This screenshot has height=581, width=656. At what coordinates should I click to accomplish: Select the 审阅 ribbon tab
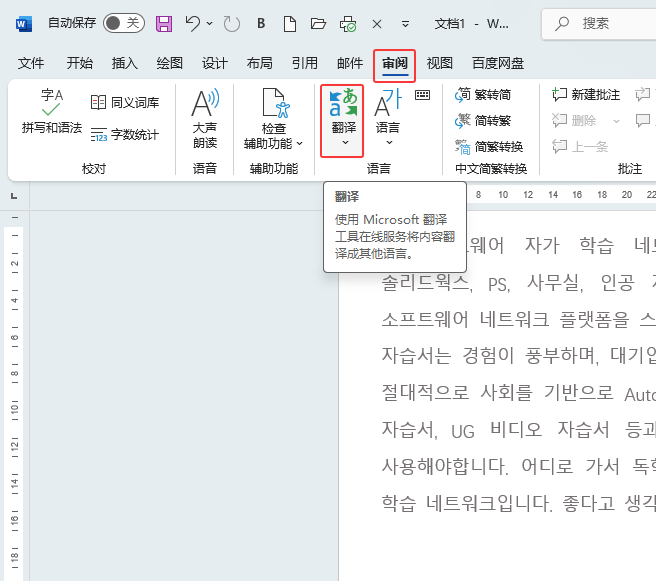coord(395,64)
